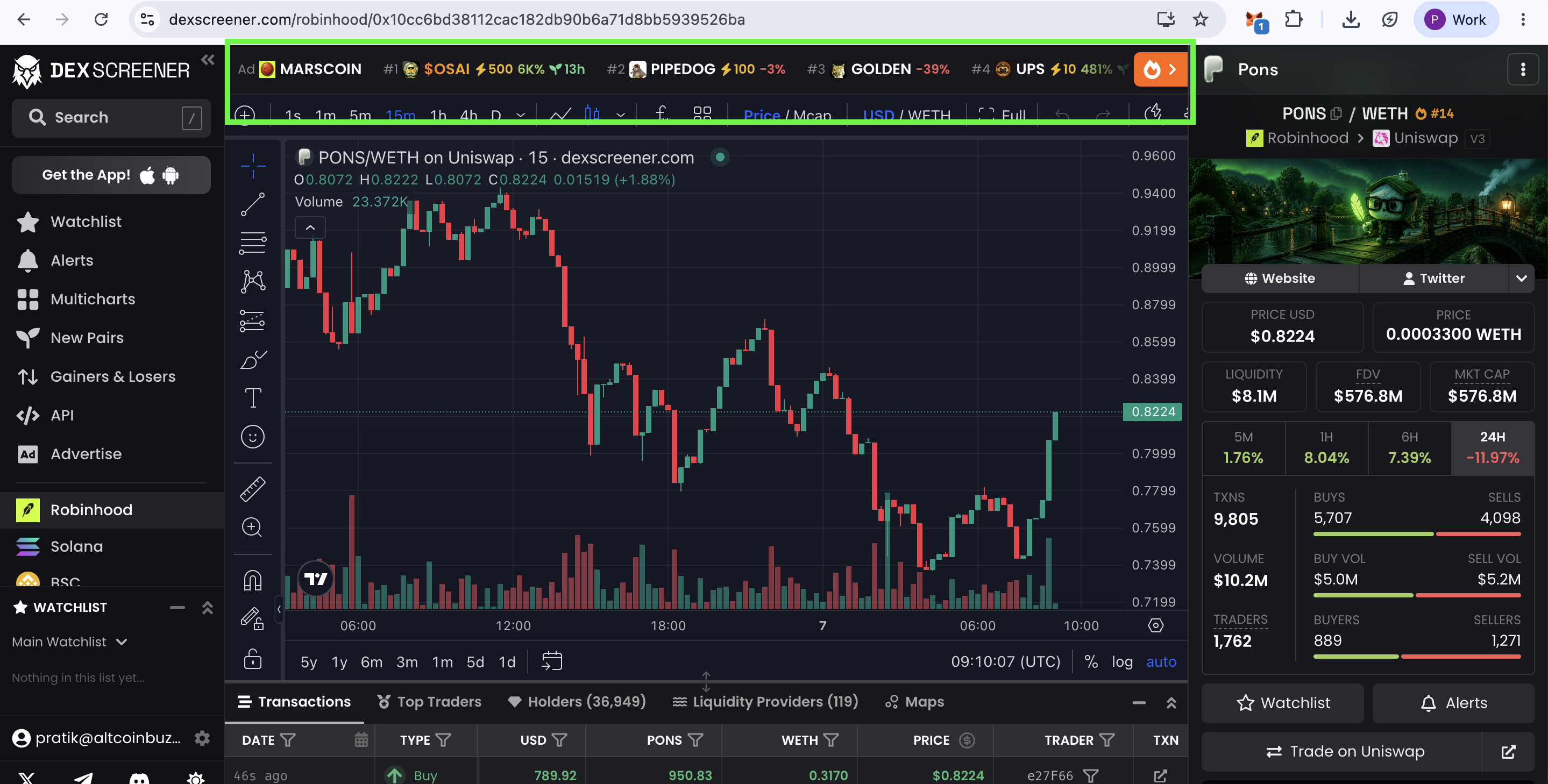Image resolution: width=1548 pixels, height=784 pixels.
Task: Open the TRADER column filter
Action: pyautogui.click(x=1107, y=740)
